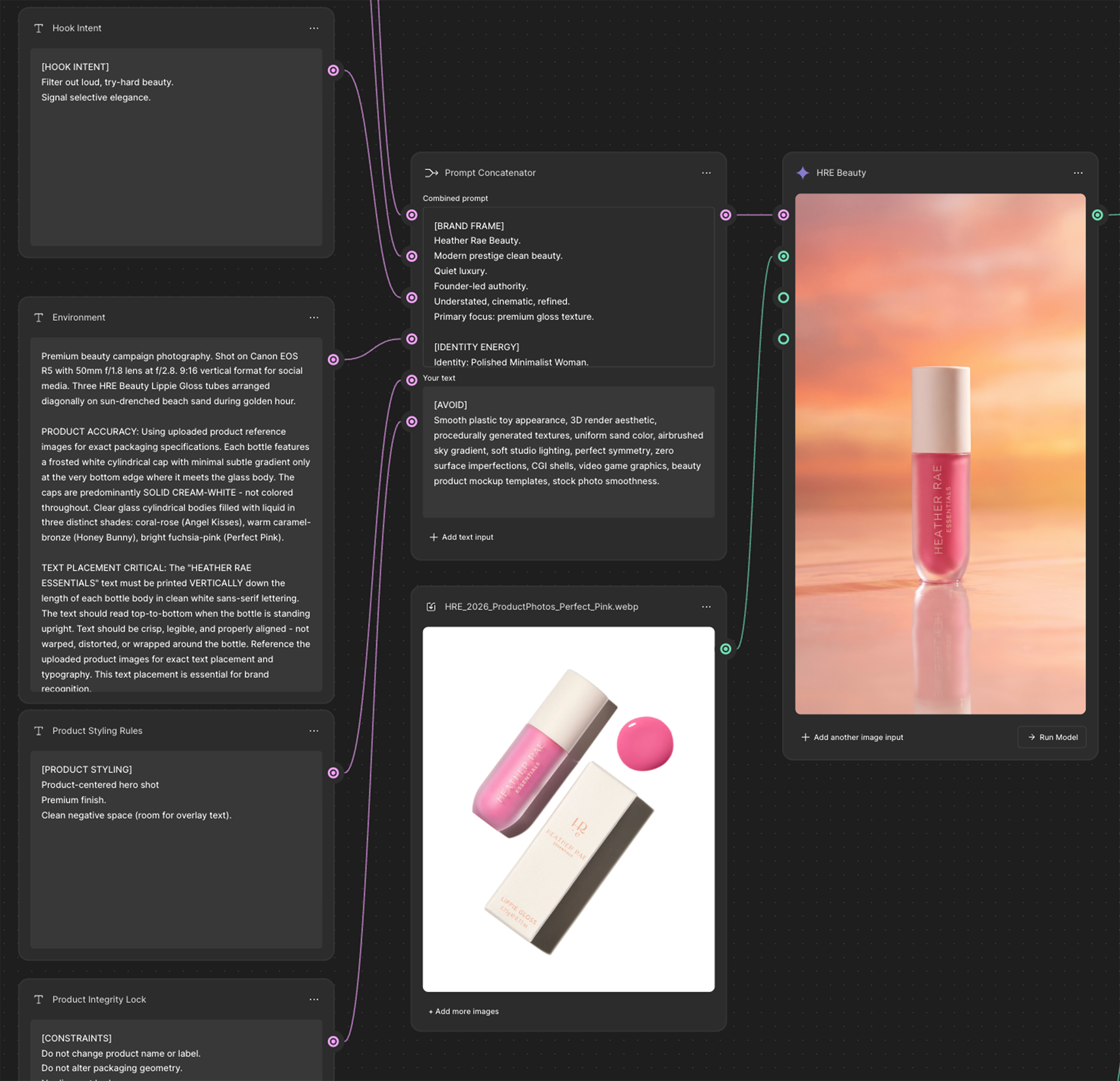
Task: Edit the Environment prompt text area
Action: click(176, 514)
